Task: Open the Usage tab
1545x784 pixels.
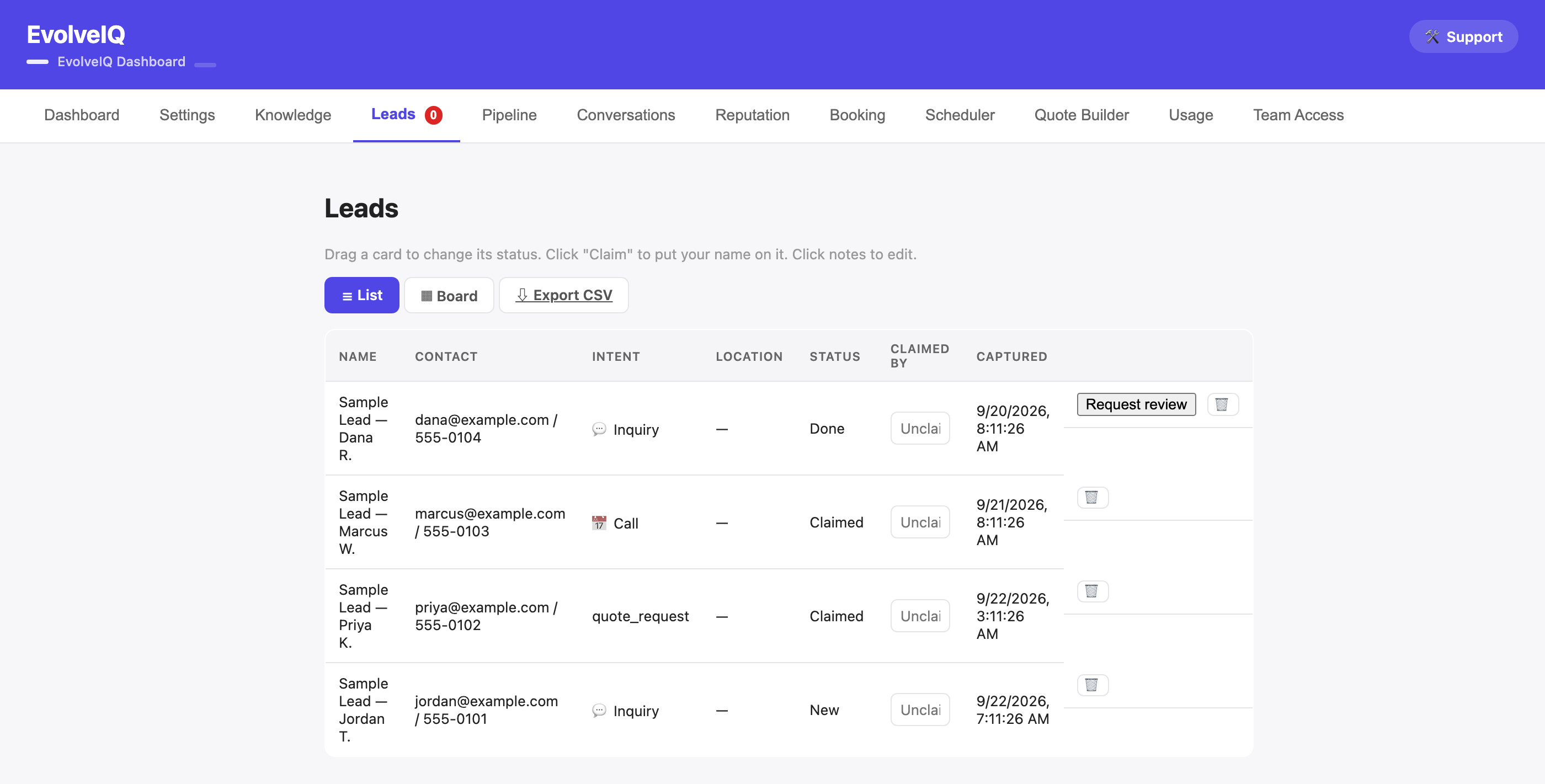Action: point(1191,115)
